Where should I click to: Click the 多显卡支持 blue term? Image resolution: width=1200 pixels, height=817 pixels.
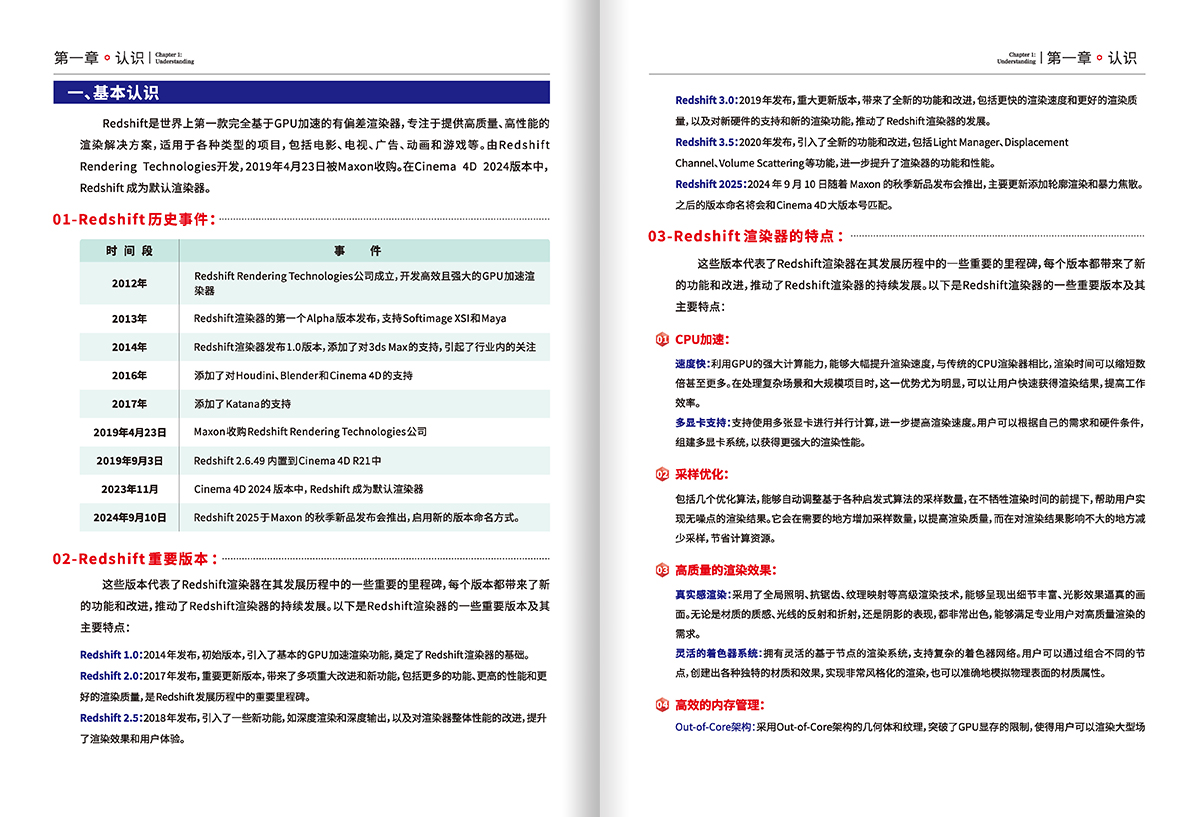[x=702, y=423]
